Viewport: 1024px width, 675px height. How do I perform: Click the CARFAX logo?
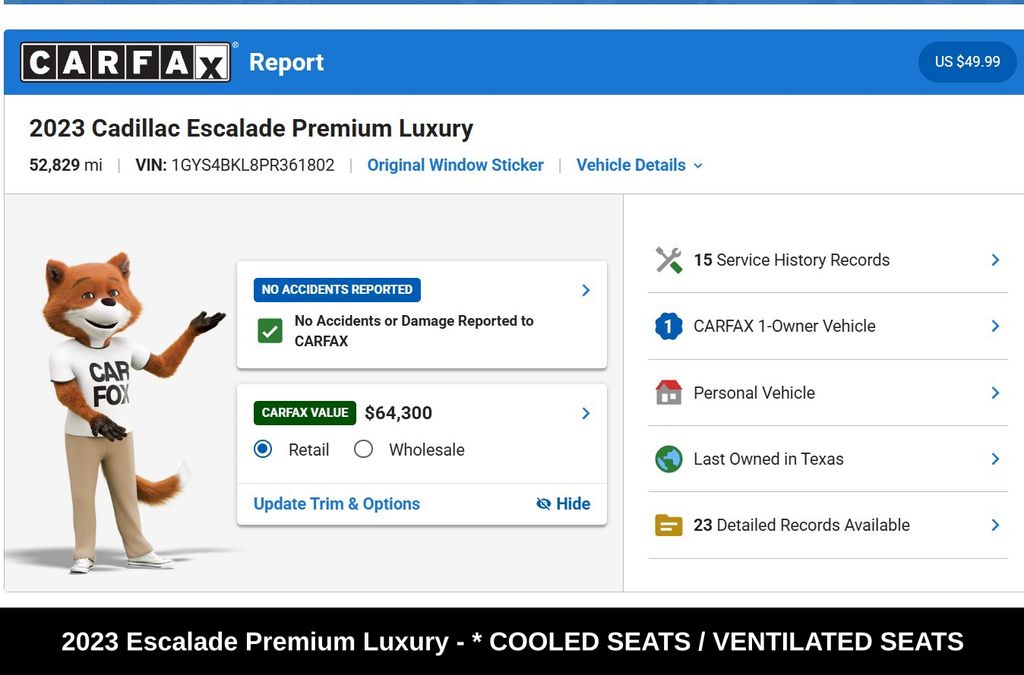point(125,62)
